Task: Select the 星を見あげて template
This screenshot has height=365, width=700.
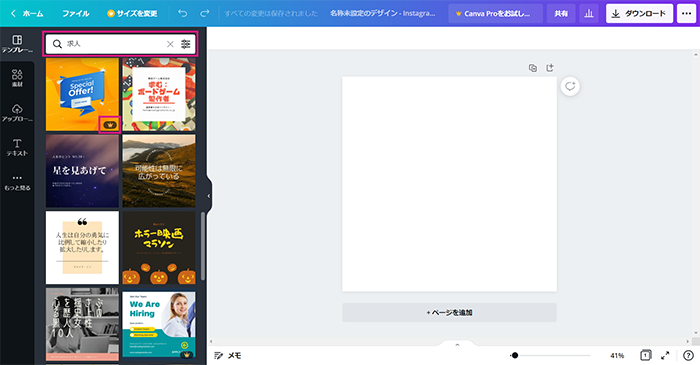Action: coord(82,171)
